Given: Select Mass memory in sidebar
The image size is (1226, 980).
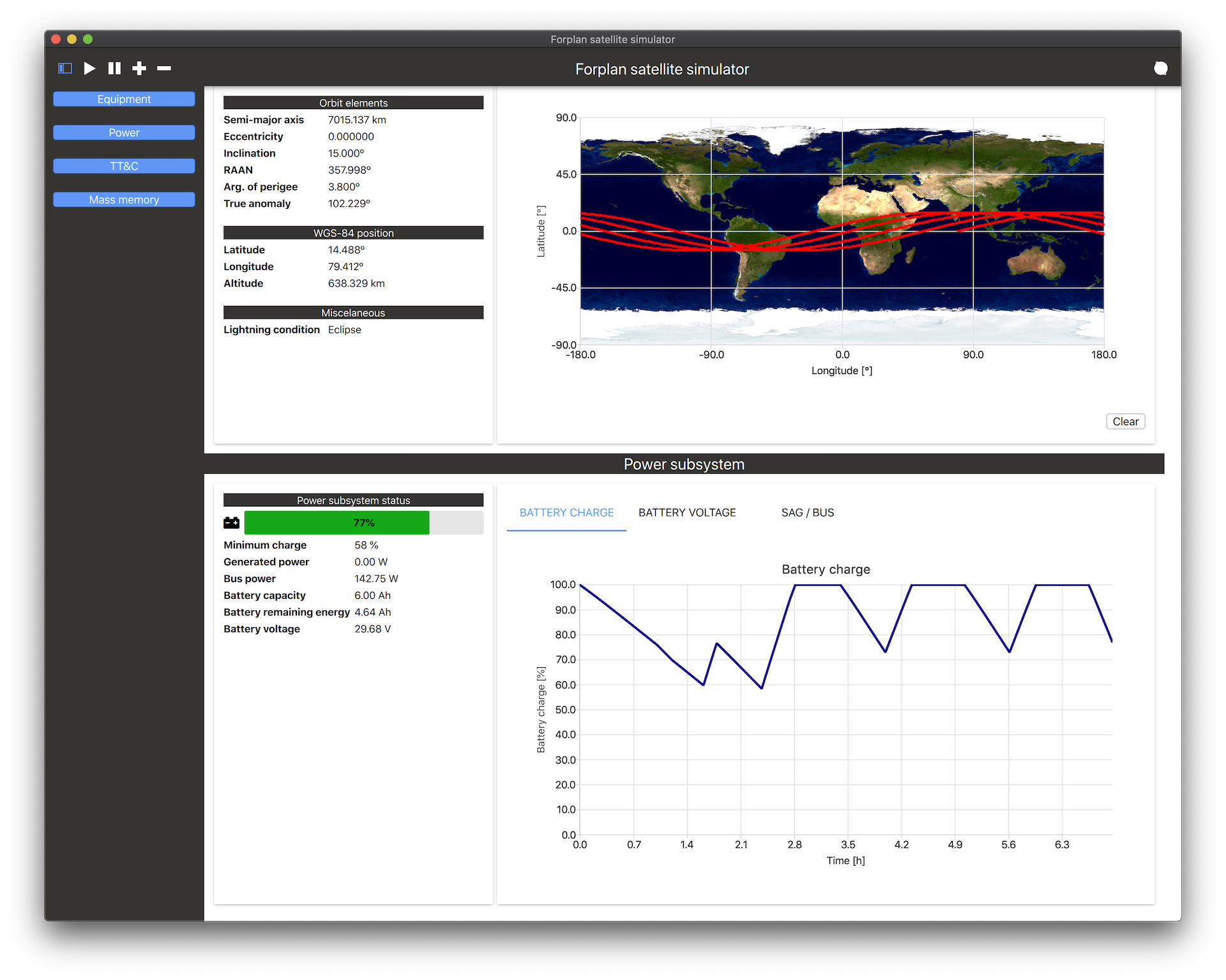Looking at the screenshot, I should pos(124,200).
